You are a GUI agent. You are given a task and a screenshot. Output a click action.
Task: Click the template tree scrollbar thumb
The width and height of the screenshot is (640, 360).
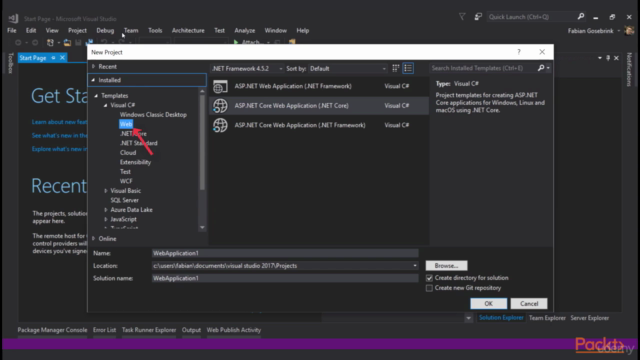[202, 142]
